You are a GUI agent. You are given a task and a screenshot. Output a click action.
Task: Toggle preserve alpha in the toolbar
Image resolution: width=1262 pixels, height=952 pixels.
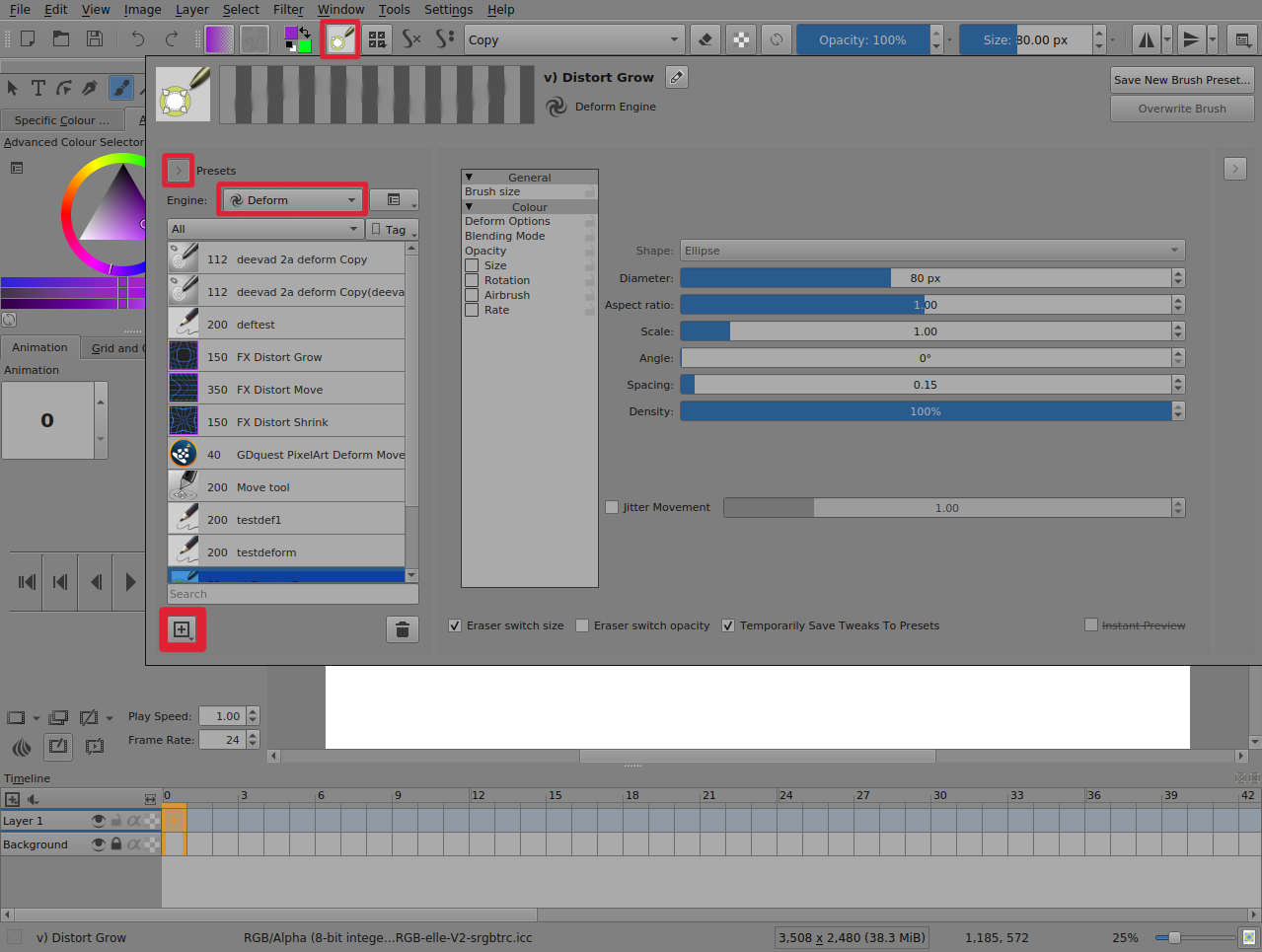(x=743, y=39)
